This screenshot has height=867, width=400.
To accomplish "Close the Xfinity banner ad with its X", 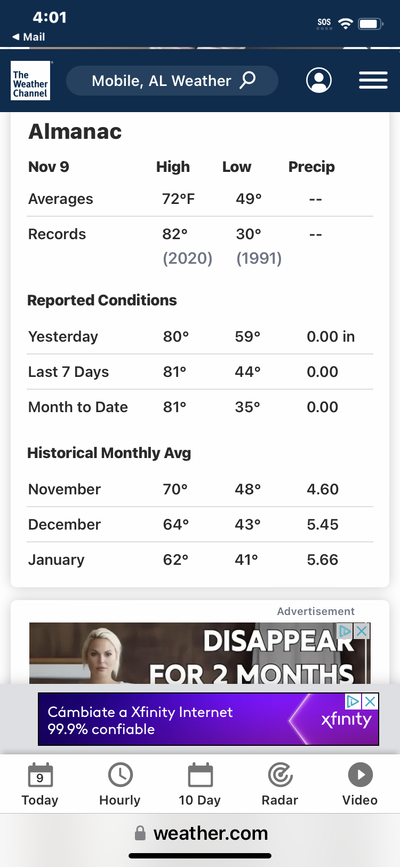I will 370,702.
